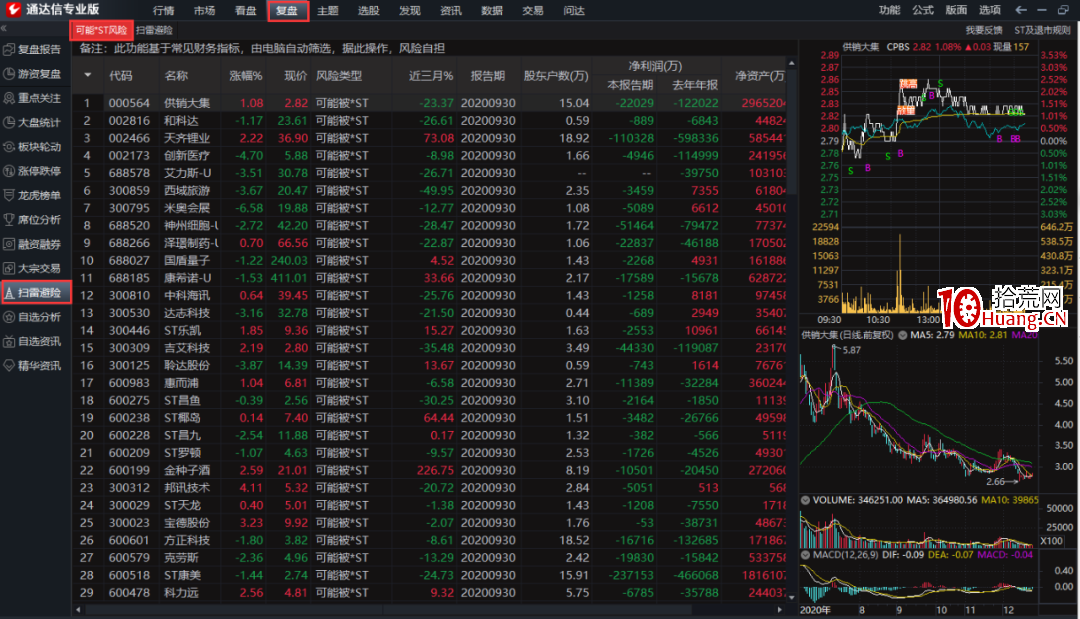Sort by the 风险类型 column header

point(339,75)
